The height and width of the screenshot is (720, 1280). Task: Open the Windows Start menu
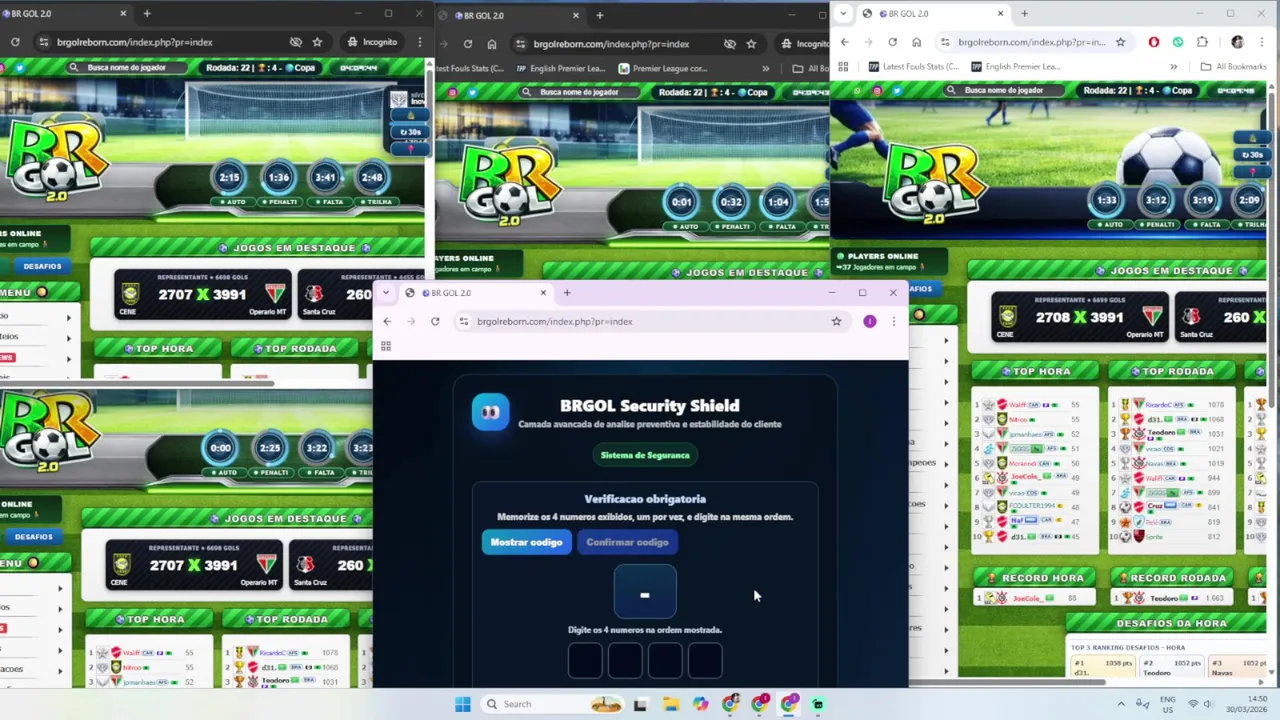tap(462, 704)
